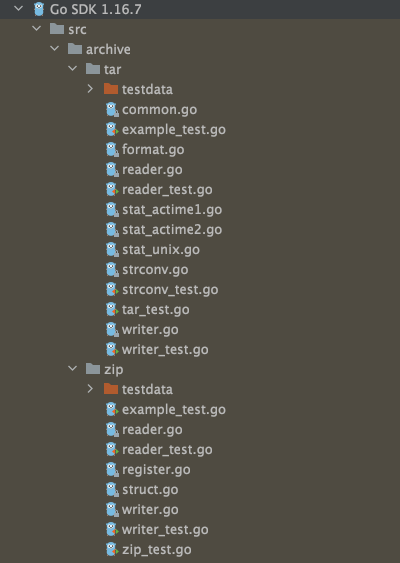Click the gray folder icon for src
400x563 pixels.
pos(57,29)
